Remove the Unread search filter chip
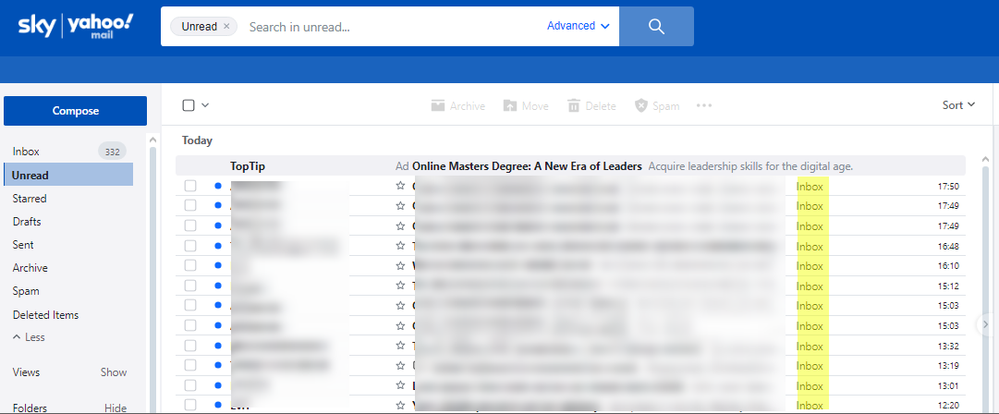The image size is (999, 414). tap(227, 27)
